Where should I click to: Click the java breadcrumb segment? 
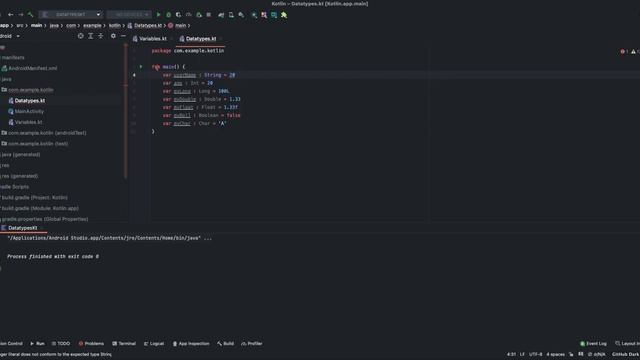(x=54, y=25)
